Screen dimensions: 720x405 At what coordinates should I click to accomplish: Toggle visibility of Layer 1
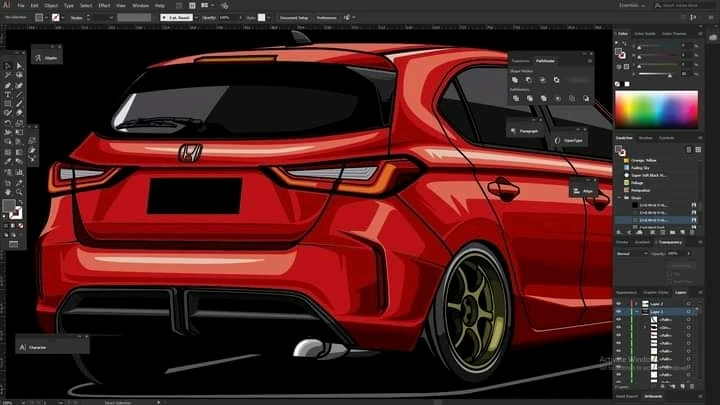click(618, 311)
